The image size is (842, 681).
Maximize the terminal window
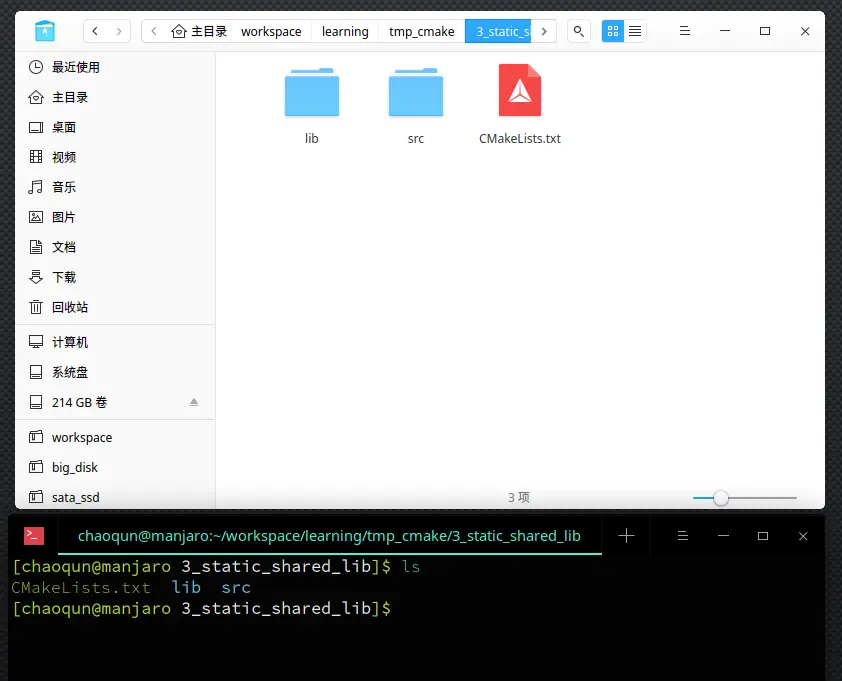763,535
